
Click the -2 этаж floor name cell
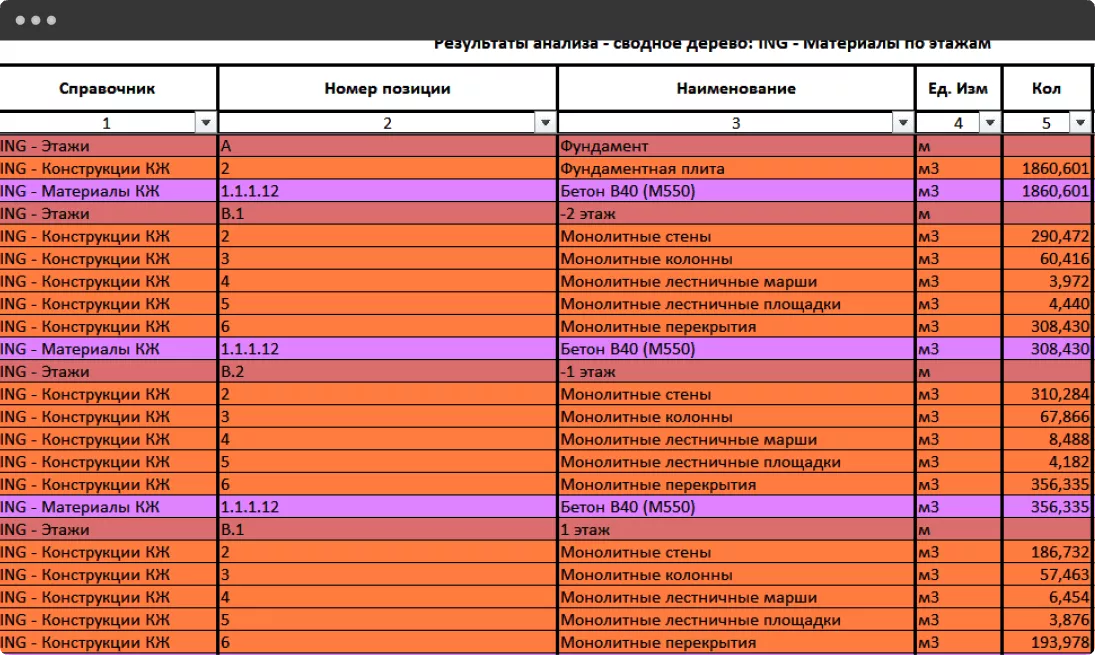click(x=736, y=214)
